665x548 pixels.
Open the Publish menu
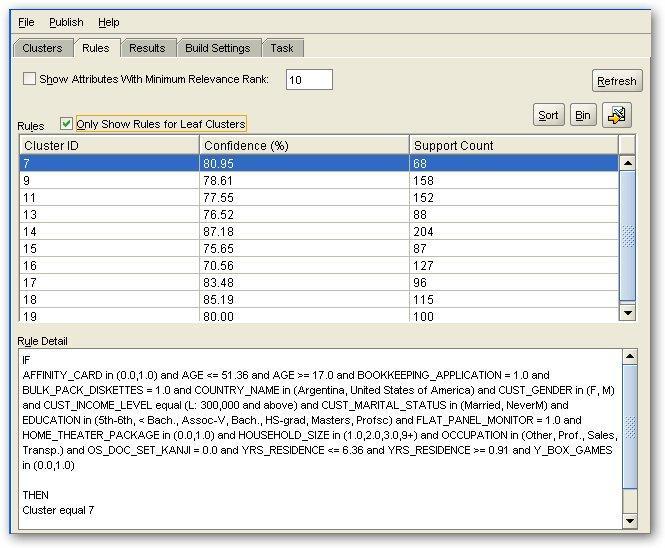66,22
